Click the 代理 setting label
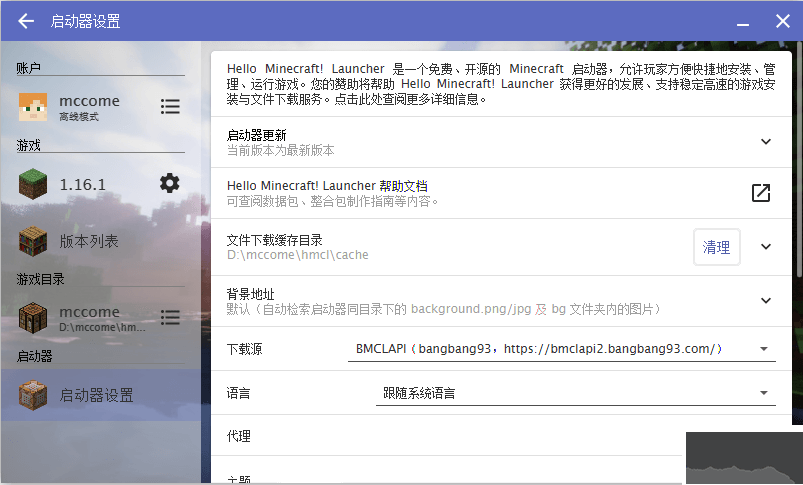 point(239,436)
